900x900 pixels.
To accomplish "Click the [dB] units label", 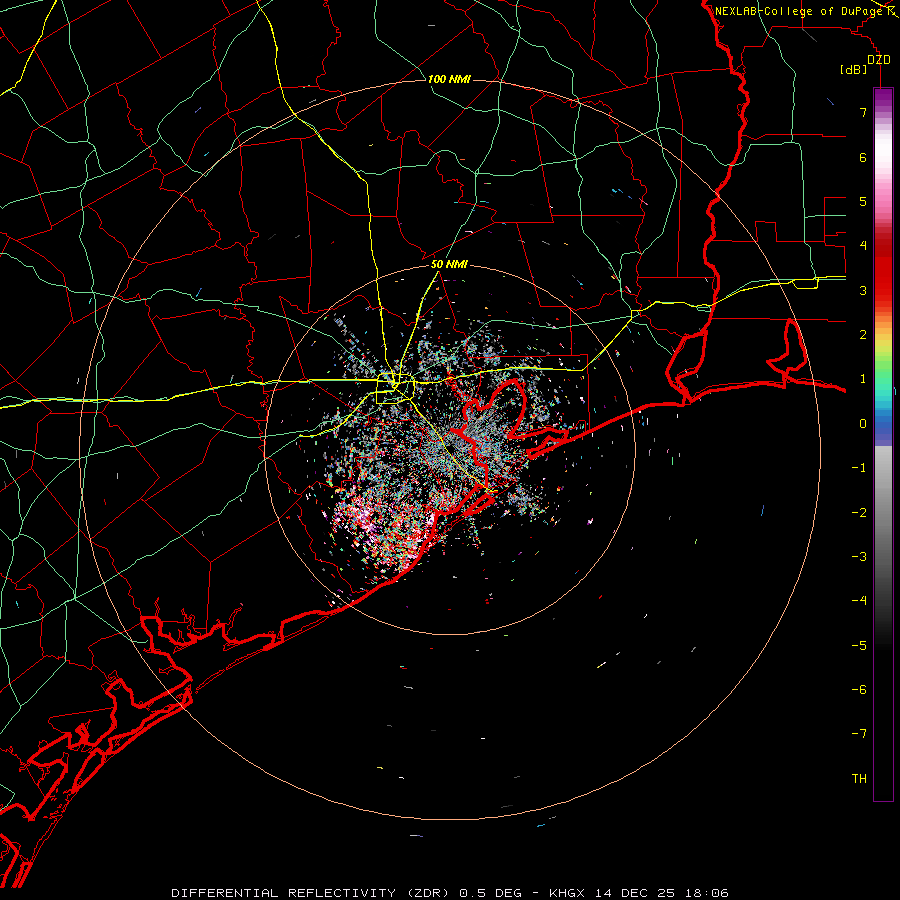I will (854, 69).
